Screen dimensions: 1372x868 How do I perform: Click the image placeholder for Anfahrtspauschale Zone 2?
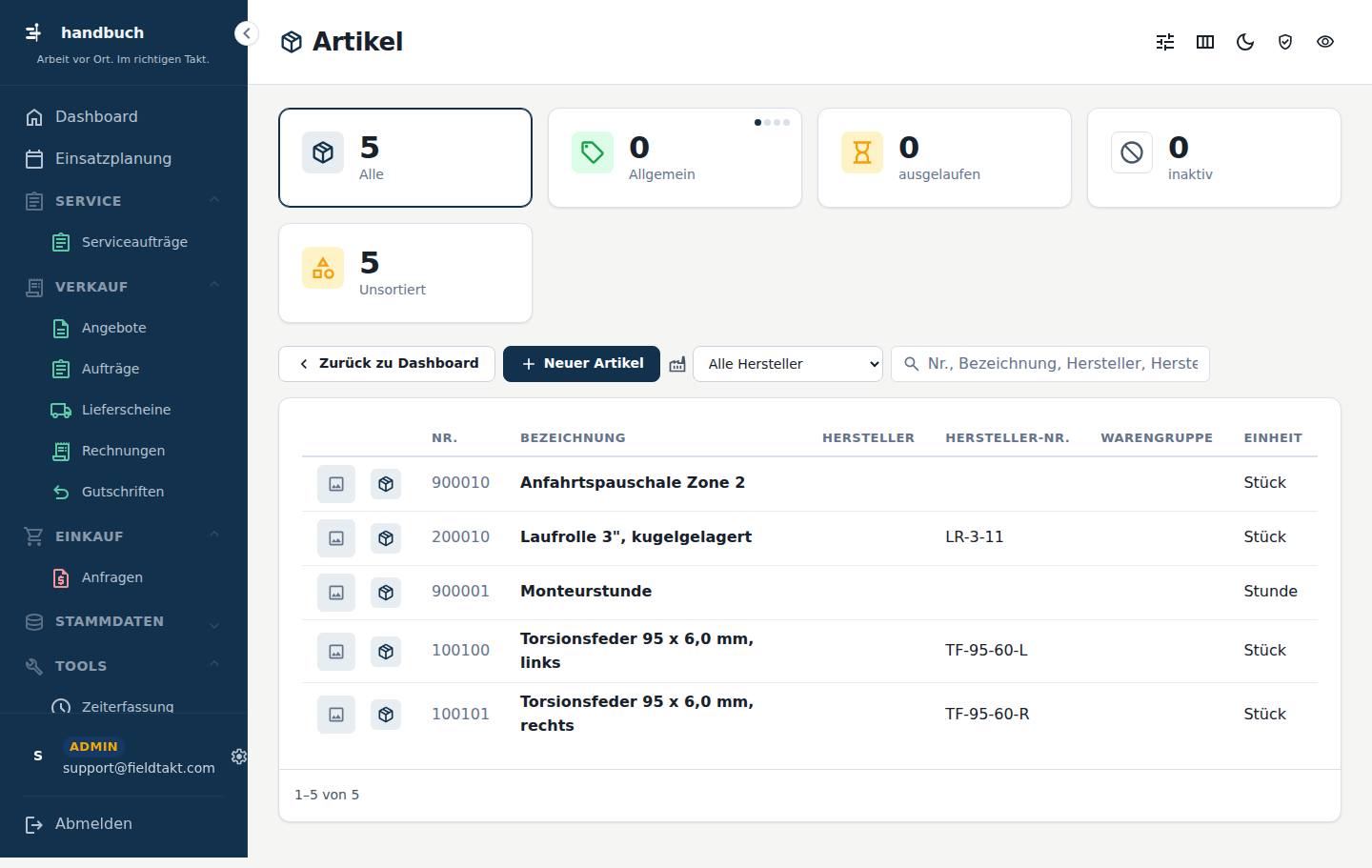(x=336, y=484)
